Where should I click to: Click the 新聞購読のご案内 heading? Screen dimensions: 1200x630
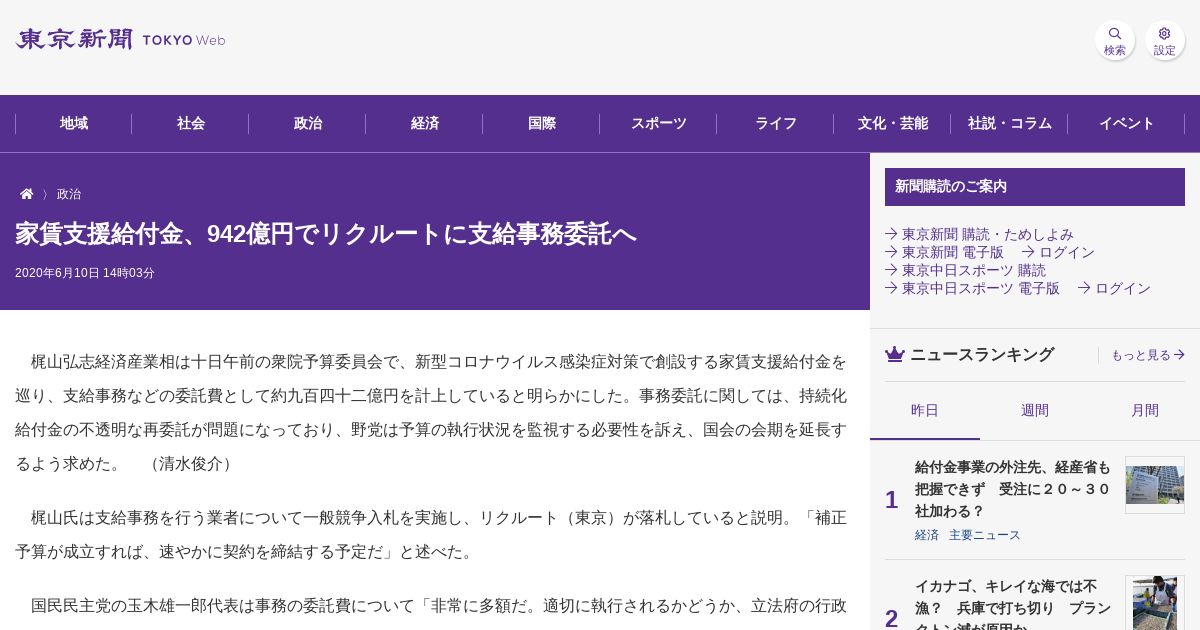point(1035,187)
